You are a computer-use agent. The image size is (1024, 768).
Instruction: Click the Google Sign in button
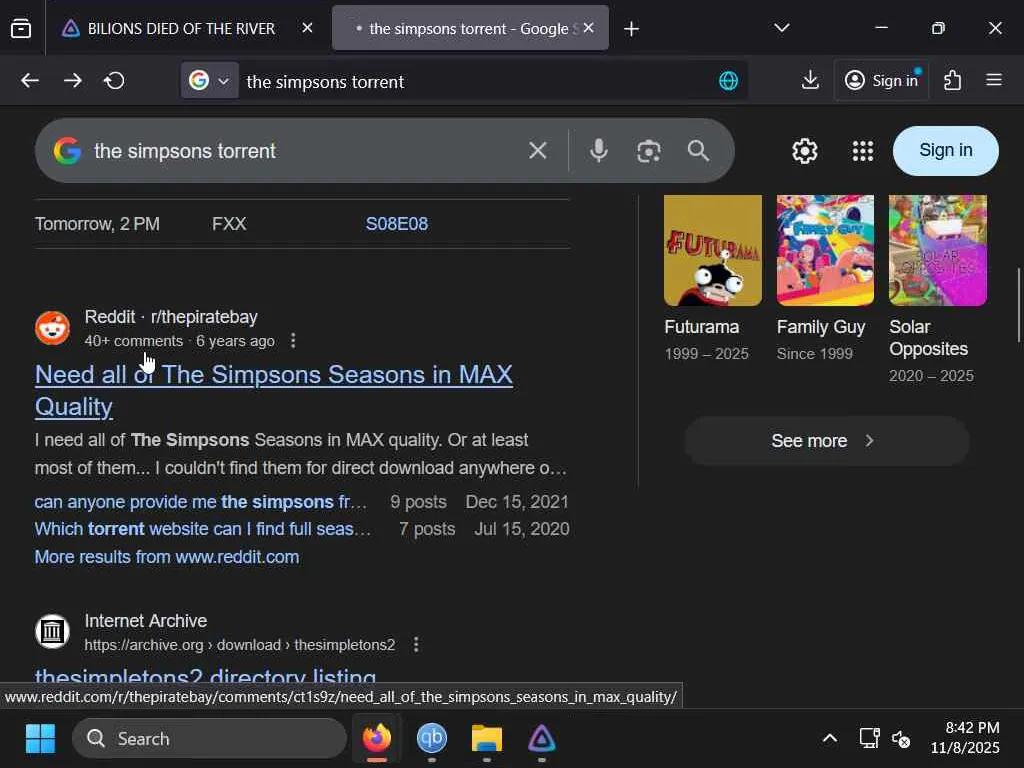[946, 150]
